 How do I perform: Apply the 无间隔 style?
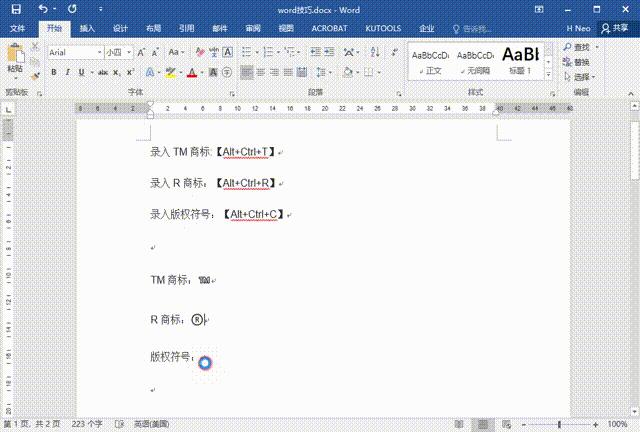coord(475,62)
